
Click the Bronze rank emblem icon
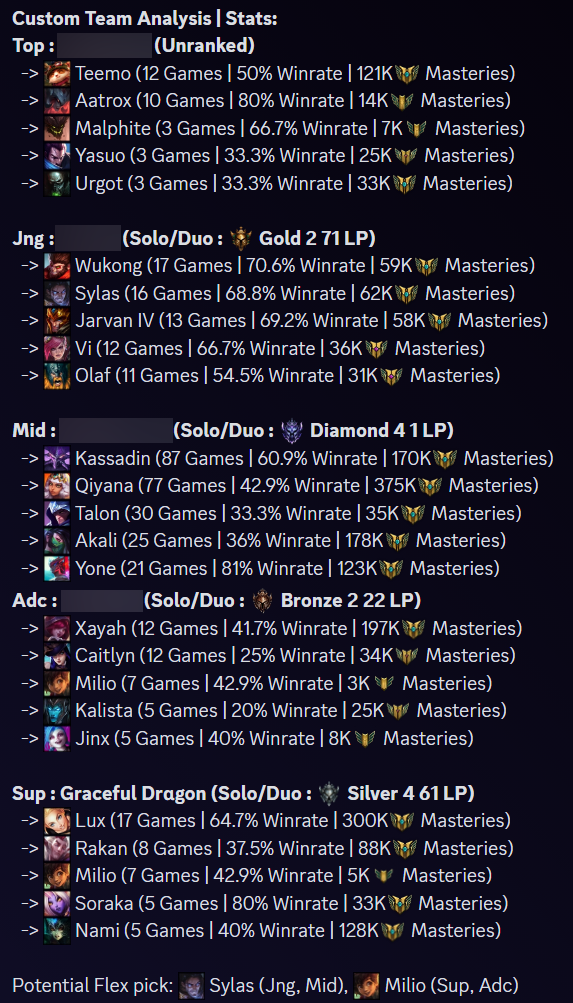coord(263,601)
